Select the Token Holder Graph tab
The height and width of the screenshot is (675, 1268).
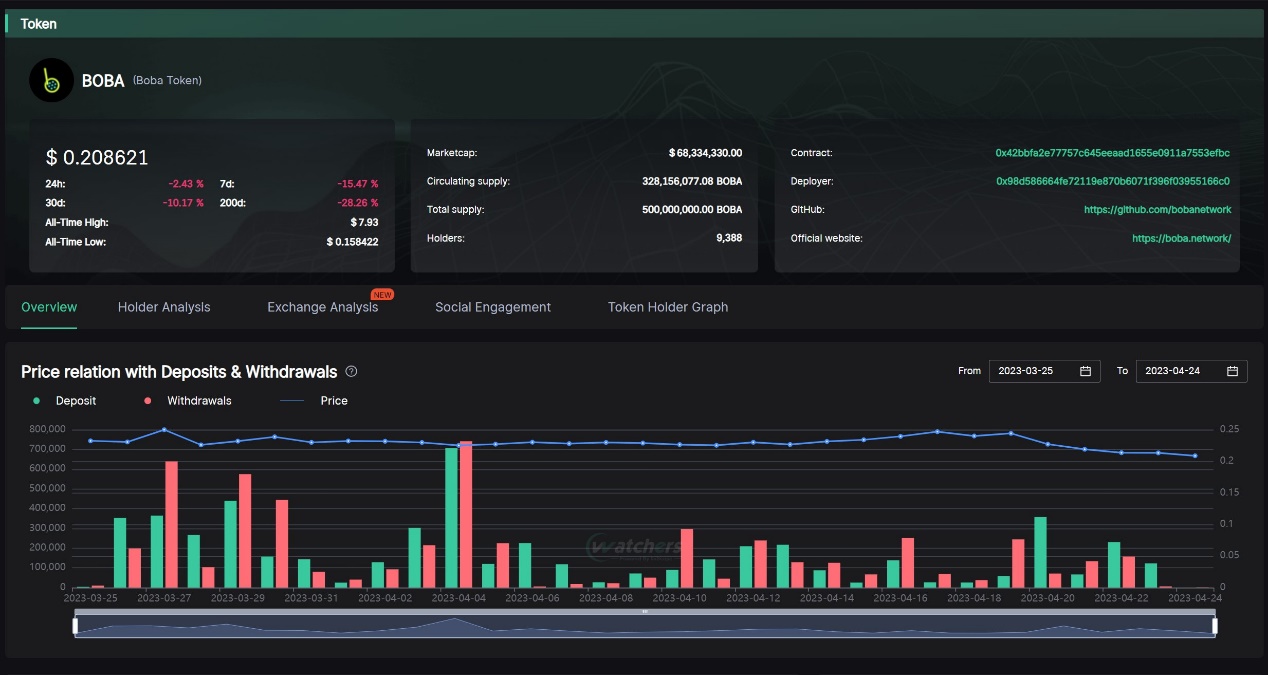[x=668, y=307]
